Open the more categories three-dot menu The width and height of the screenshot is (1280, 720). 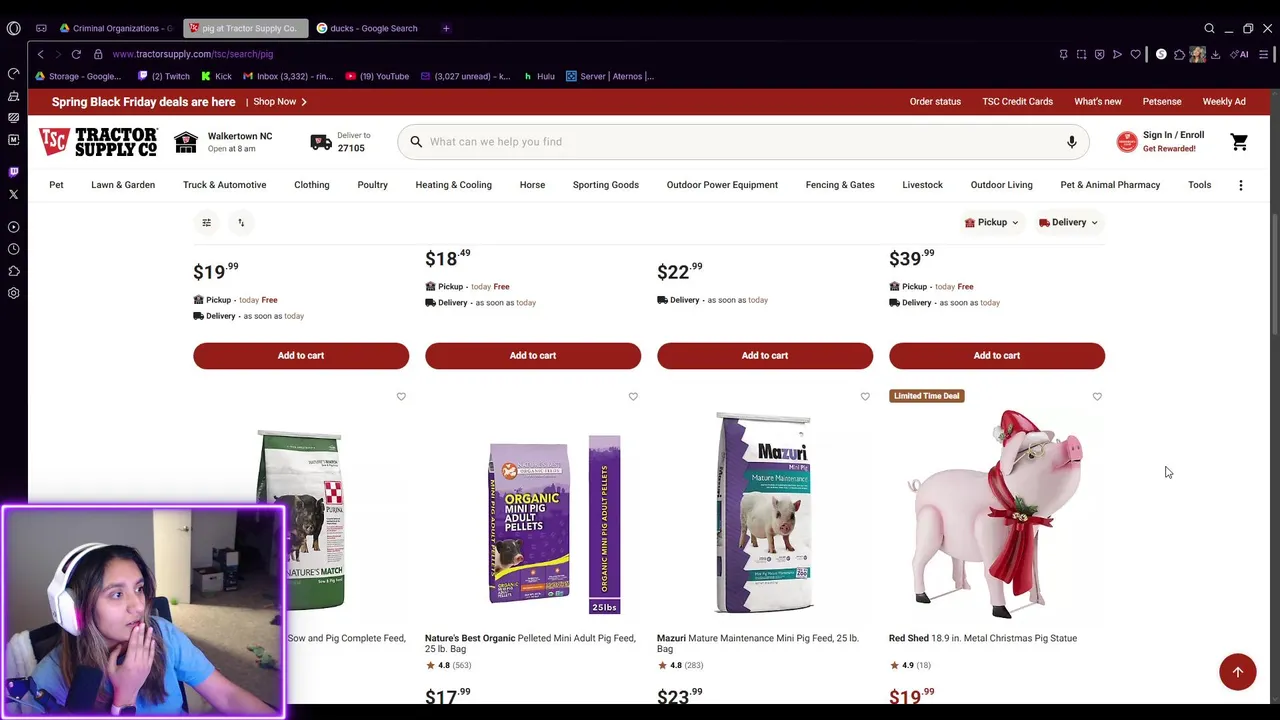1241,185
